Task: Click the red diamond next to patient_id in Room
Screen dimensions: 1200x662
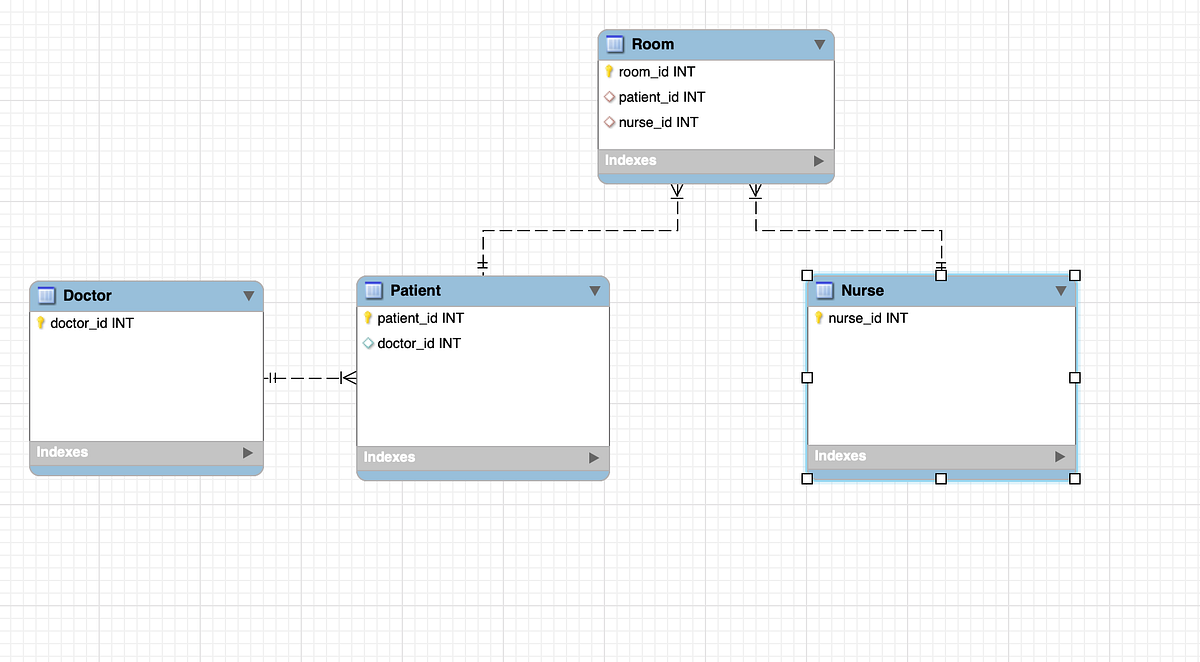Action: point(608,97)
